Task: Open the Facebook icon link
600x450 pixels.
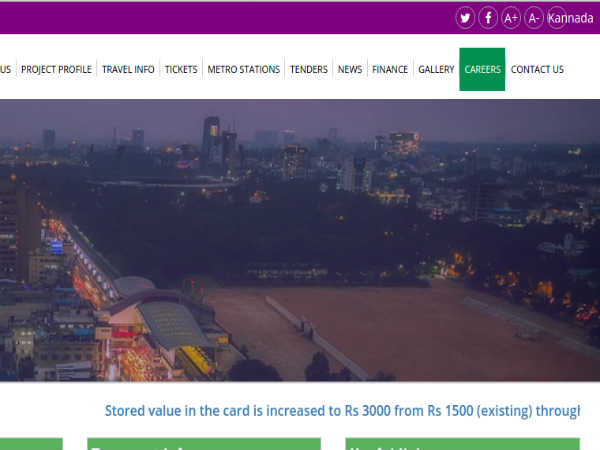Action: [488, 18]
